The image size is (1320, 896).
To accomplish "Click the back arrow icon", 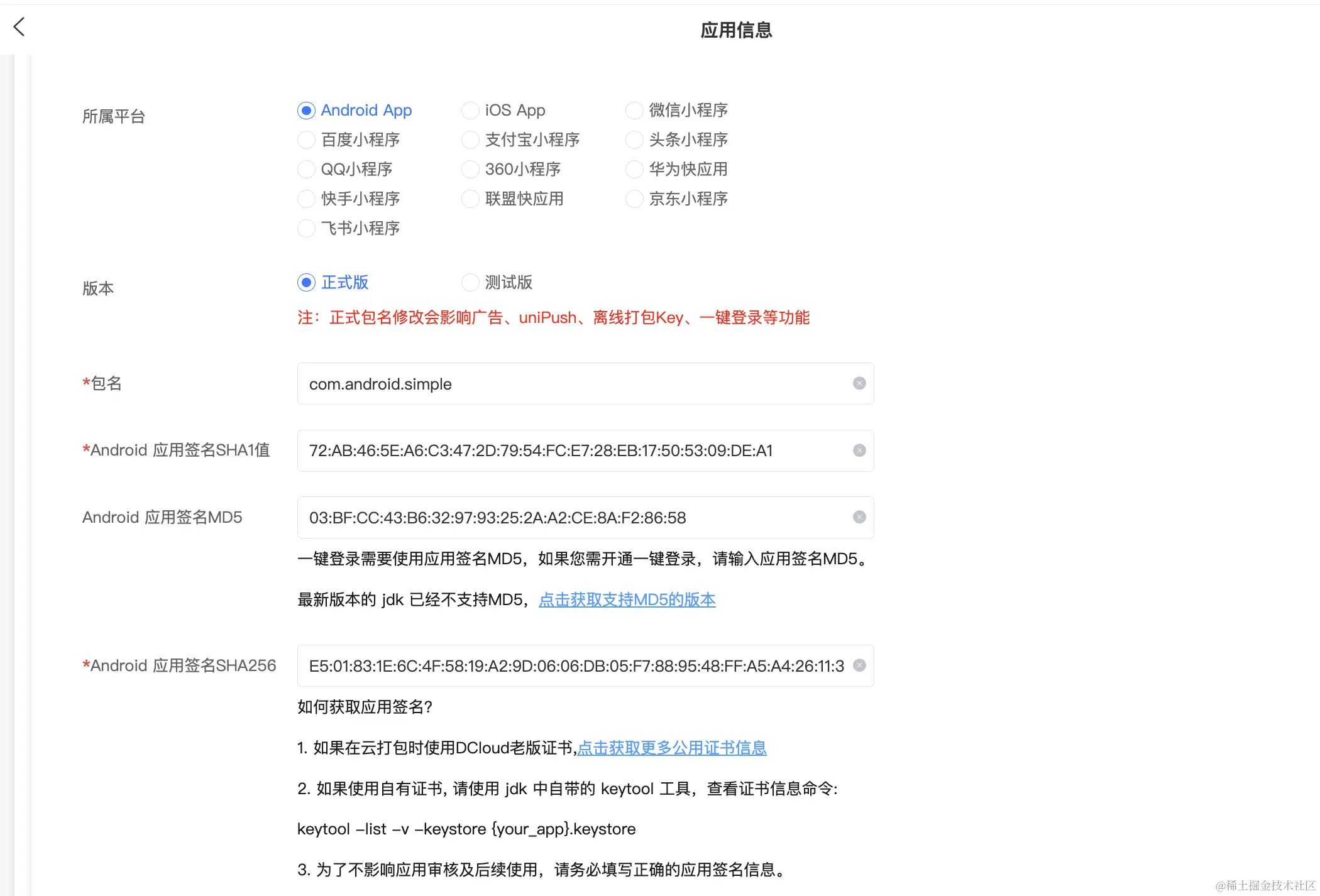I will click(19, 26).
